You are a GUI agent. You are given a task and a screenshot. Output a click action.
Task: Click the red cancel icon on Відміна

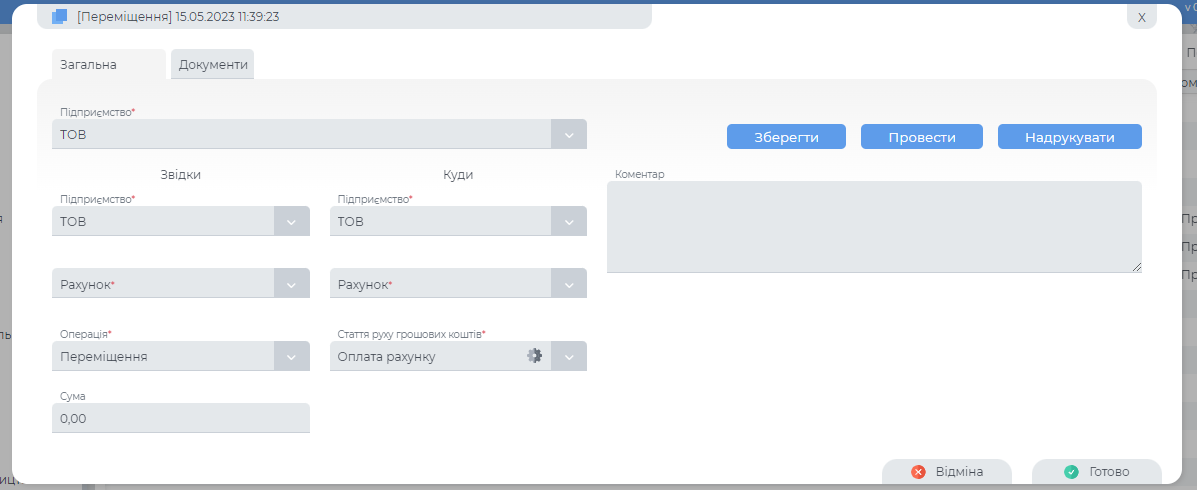(x=918, y=472)
